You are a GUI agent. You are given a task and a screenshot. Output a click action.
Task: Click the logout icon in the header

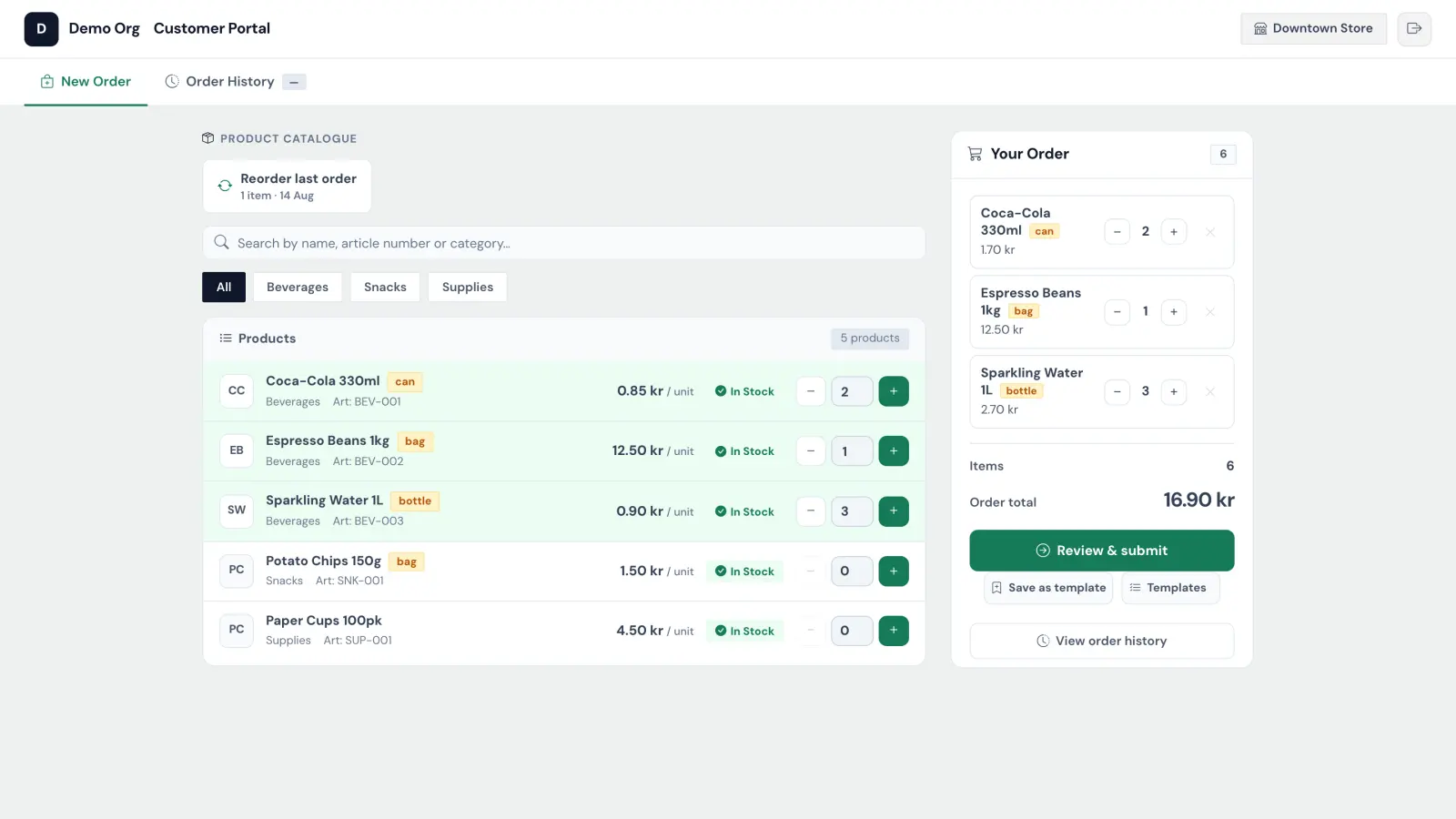(x=1414, y=28)
